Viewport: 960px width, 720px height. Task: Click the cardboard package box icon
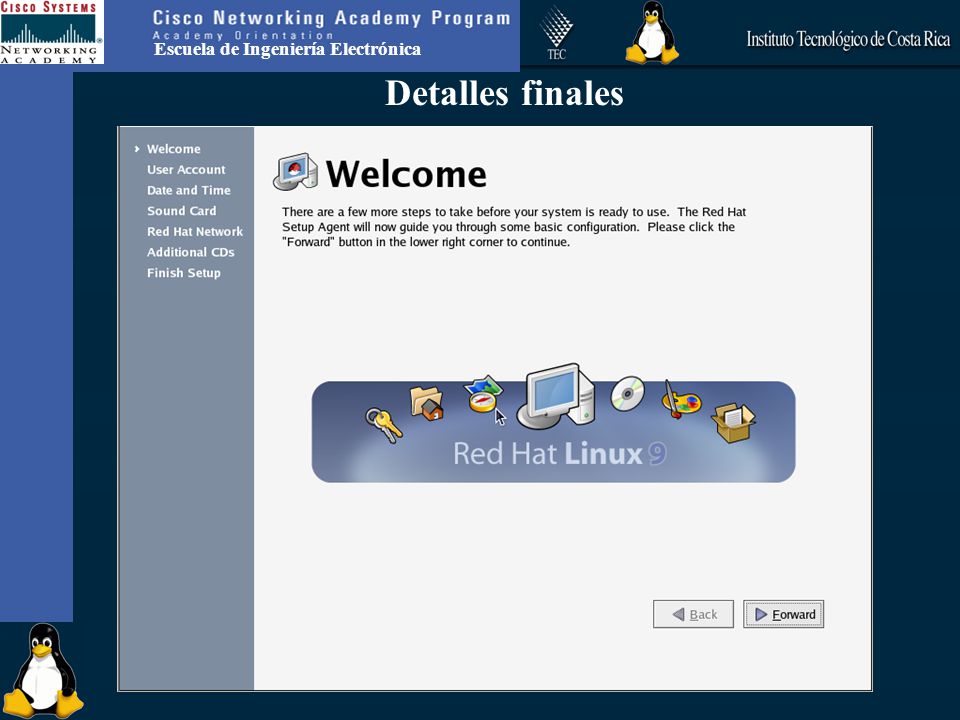tap(733, 422)
